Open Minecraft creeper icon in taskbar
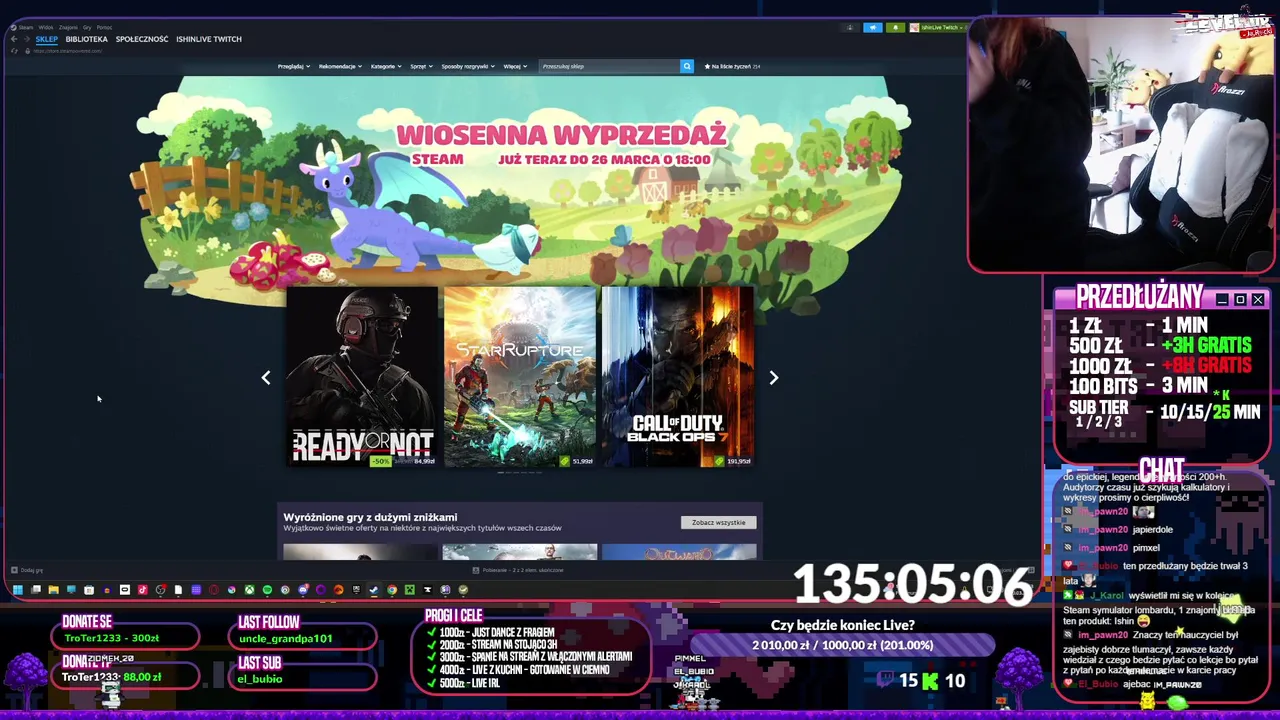The width and height of the screenshot is (1280, 720). point(409,590)
